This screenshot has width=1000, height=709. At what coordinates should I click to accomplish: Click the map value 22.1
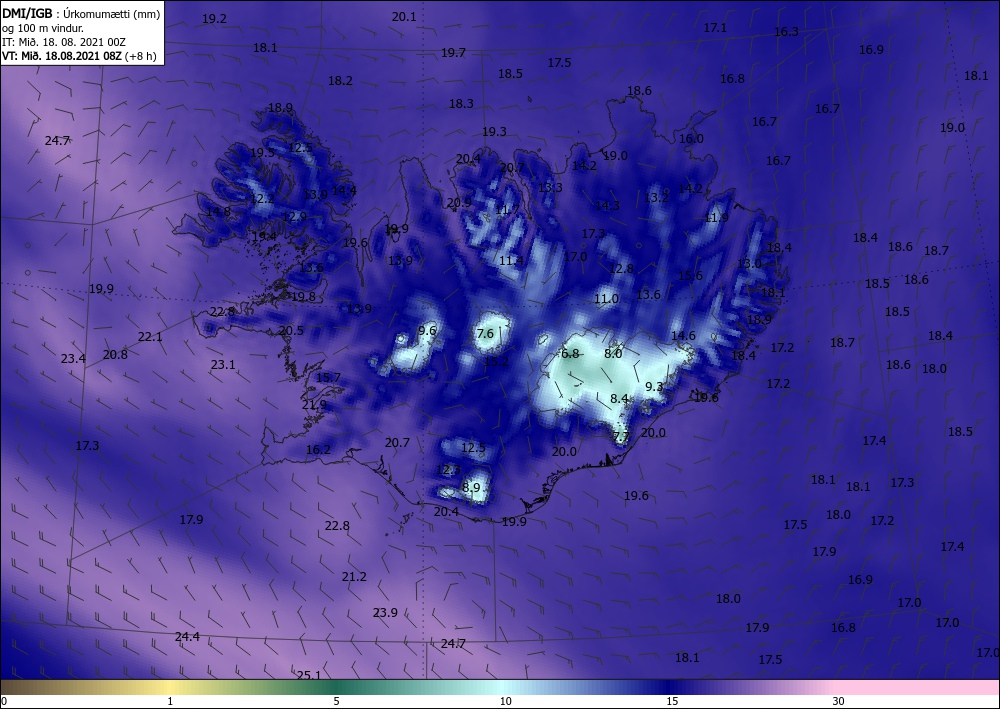click(151, 337)
